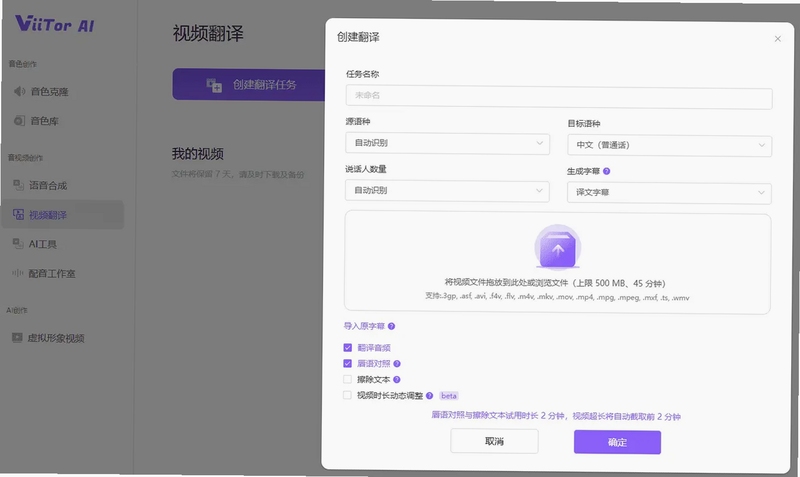Click the video file upload drop area text
Screen dimensions: 800x477
point(555,283)
